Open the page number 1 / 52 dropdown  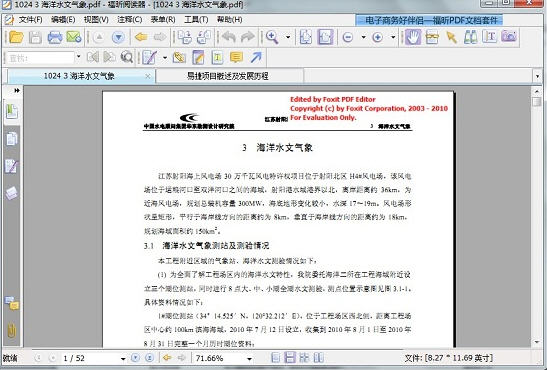tap(122, 358)
